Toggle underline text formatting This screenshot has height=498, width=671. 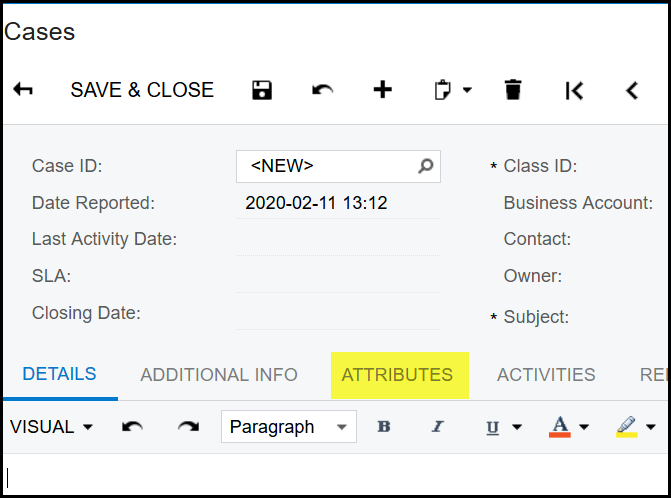[x=493, y=427]
